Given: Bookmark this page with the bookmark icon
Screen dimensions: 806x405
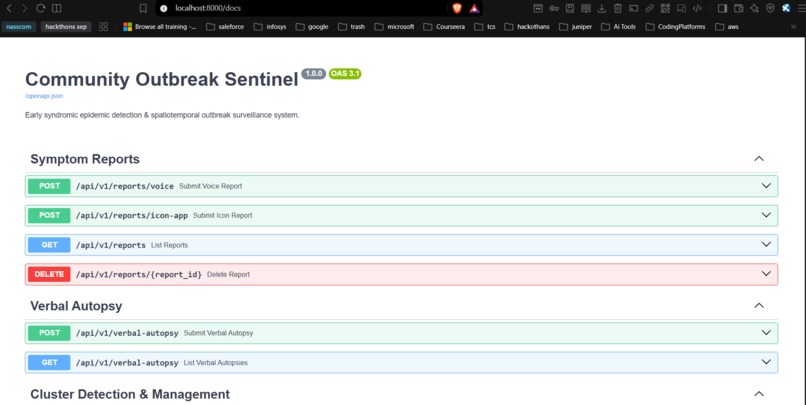Looking at the screenshot, I should (x=143, y=8).
